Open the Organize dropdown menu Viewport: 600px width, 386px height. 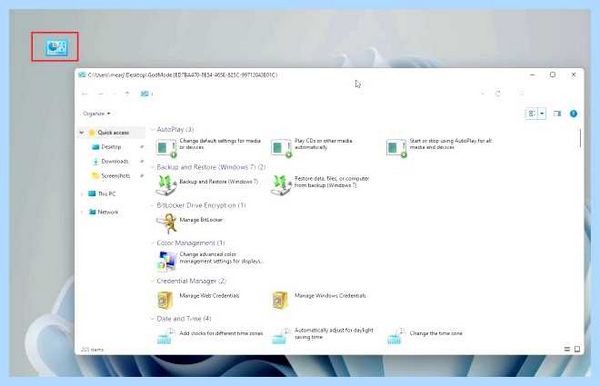pos(96,114)
